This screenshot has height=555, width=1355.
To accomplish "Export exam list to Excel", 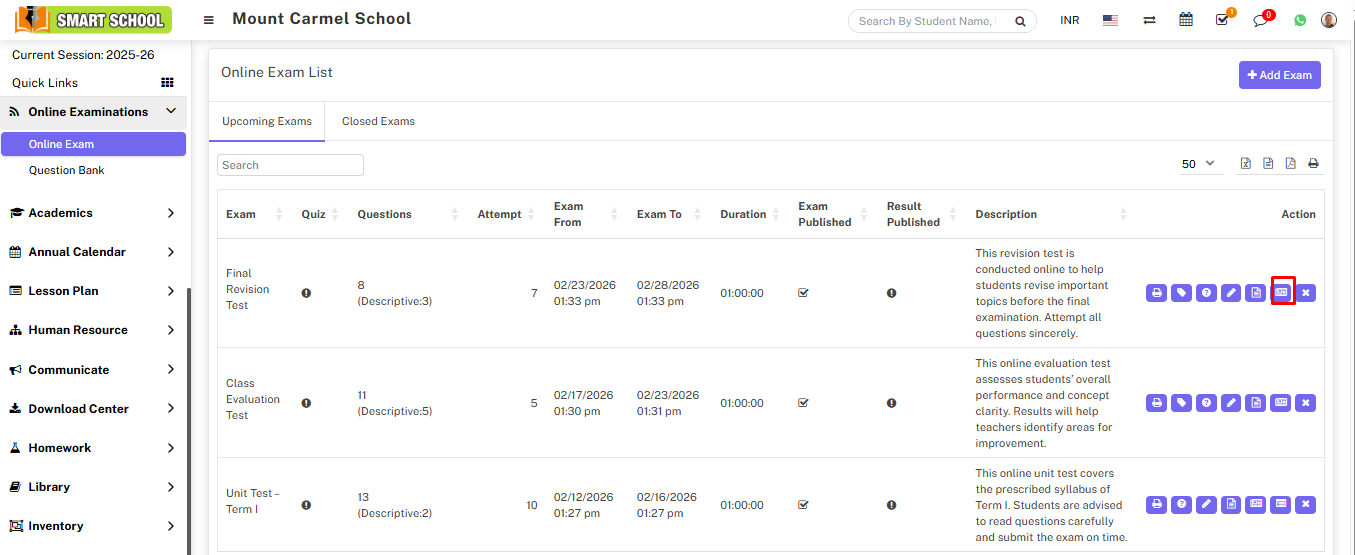I will 1246,164.
